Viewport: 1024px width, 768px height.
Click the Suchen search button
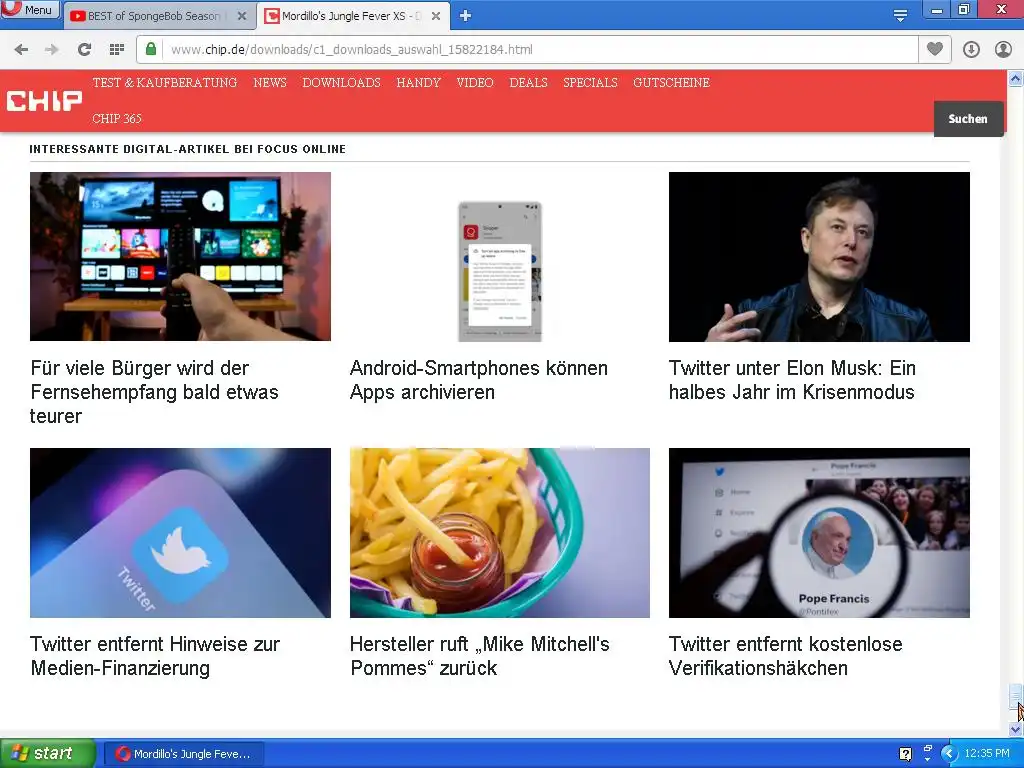[968, 119]
